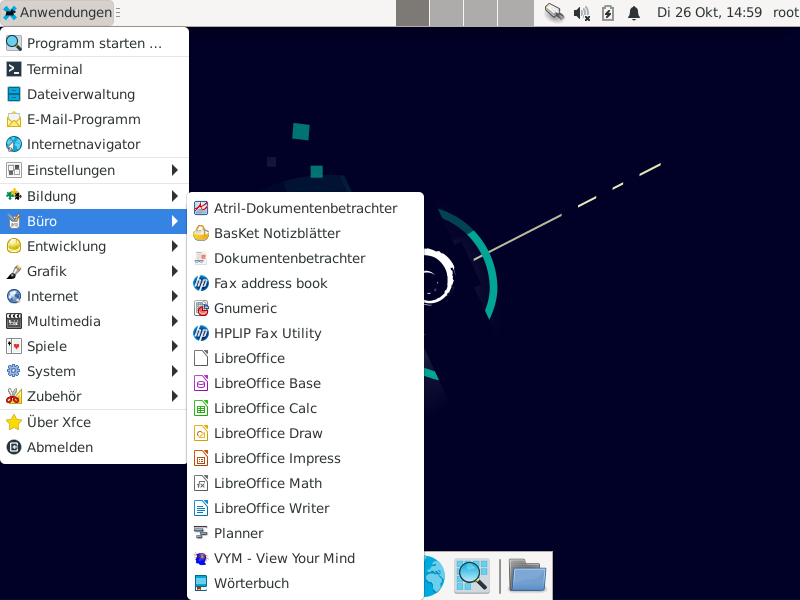
Task: Click the Gnumeric icon in Büro menu
Action: click(x=201, y=308)
